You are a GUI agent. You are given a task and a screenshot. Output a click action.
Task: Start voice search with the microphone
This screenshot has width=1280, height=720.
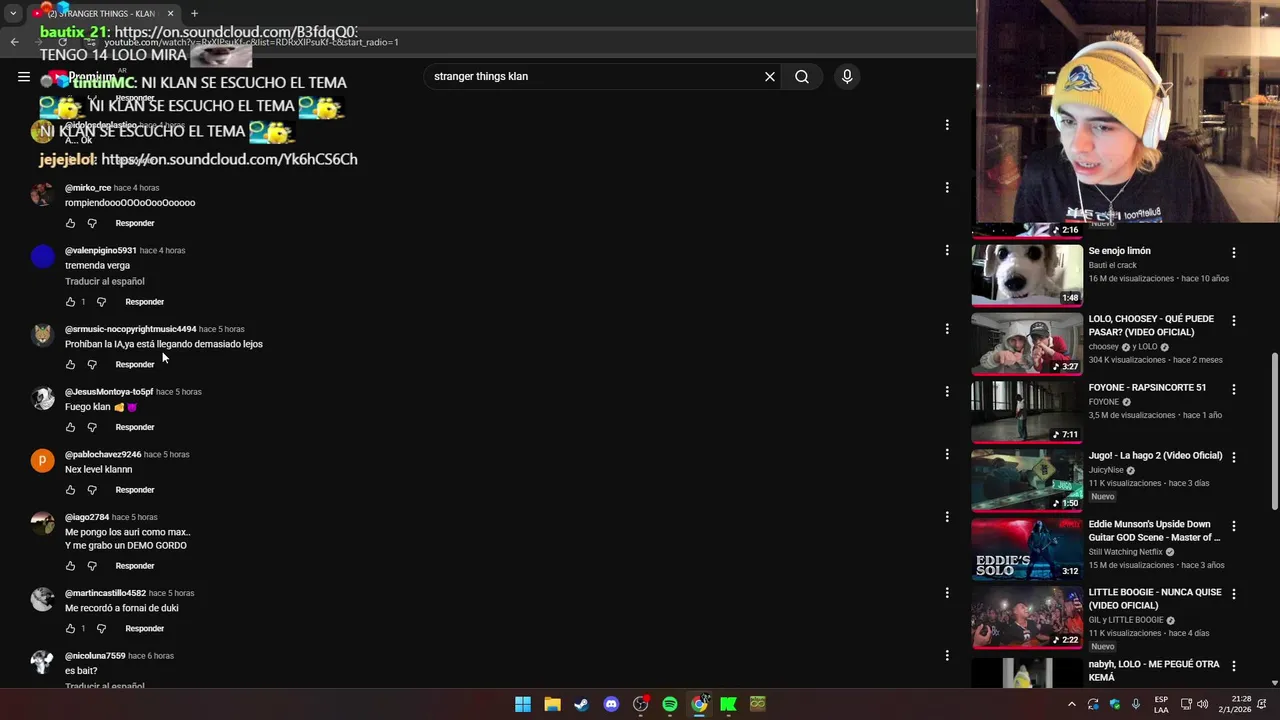[x=847, y=76]
